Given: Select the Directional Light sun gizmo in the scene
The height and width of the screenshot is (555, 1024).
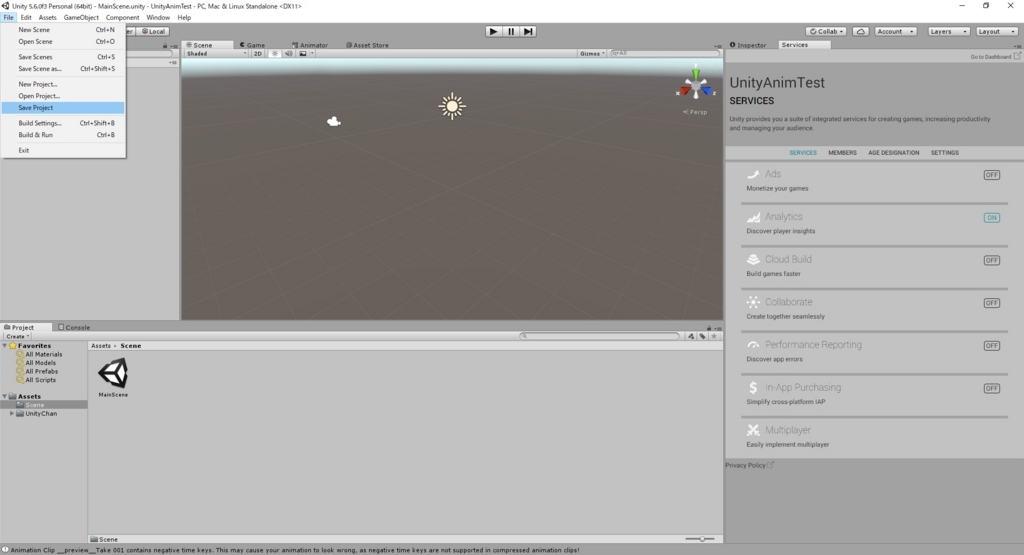Looking at the screenshot, I should coord(452,106).
